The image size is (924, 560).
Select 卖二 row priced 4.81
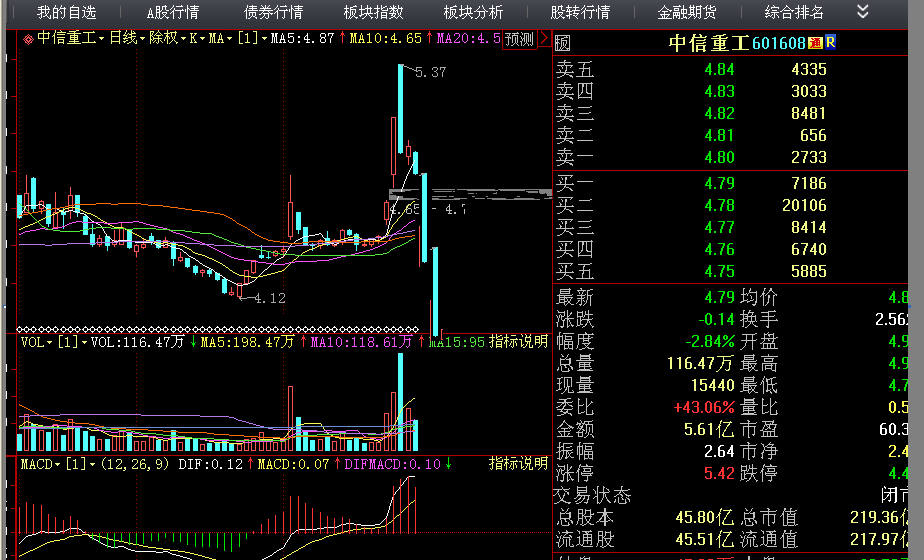(730, 136)
